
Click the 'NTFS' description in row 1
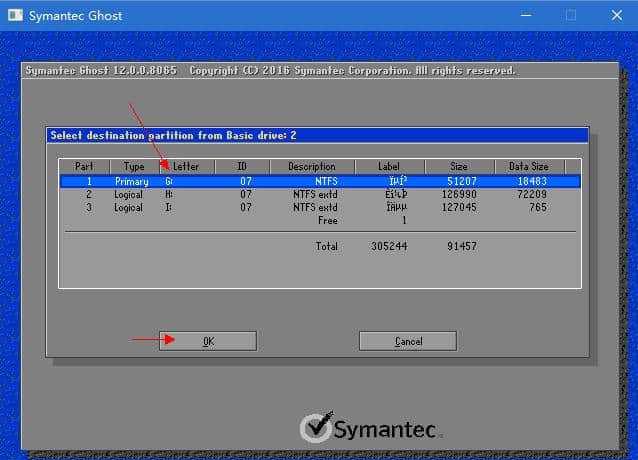[x=326, y=181]
